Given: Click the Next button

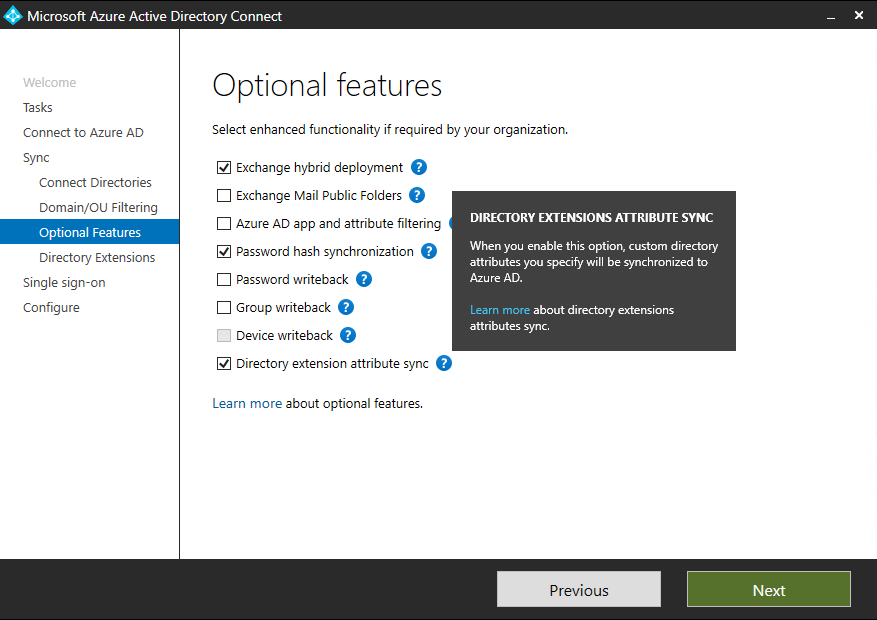Looking at the screenshot, I should click(x=768, y=589).
